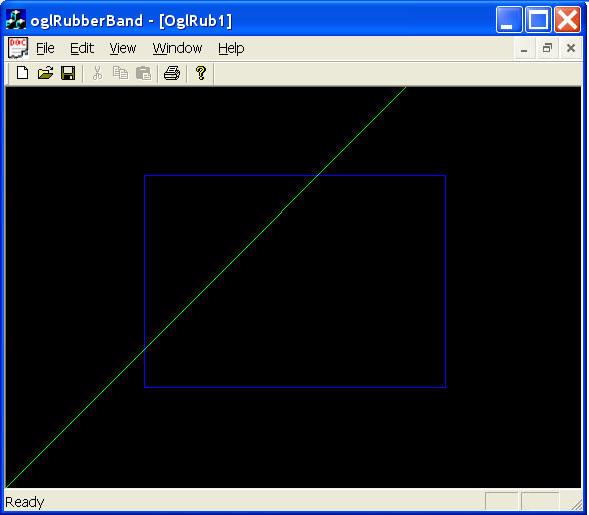This screenshot has height=515, width=589.
Task: Click the document icon beside File menu
Action: (18, 48)
